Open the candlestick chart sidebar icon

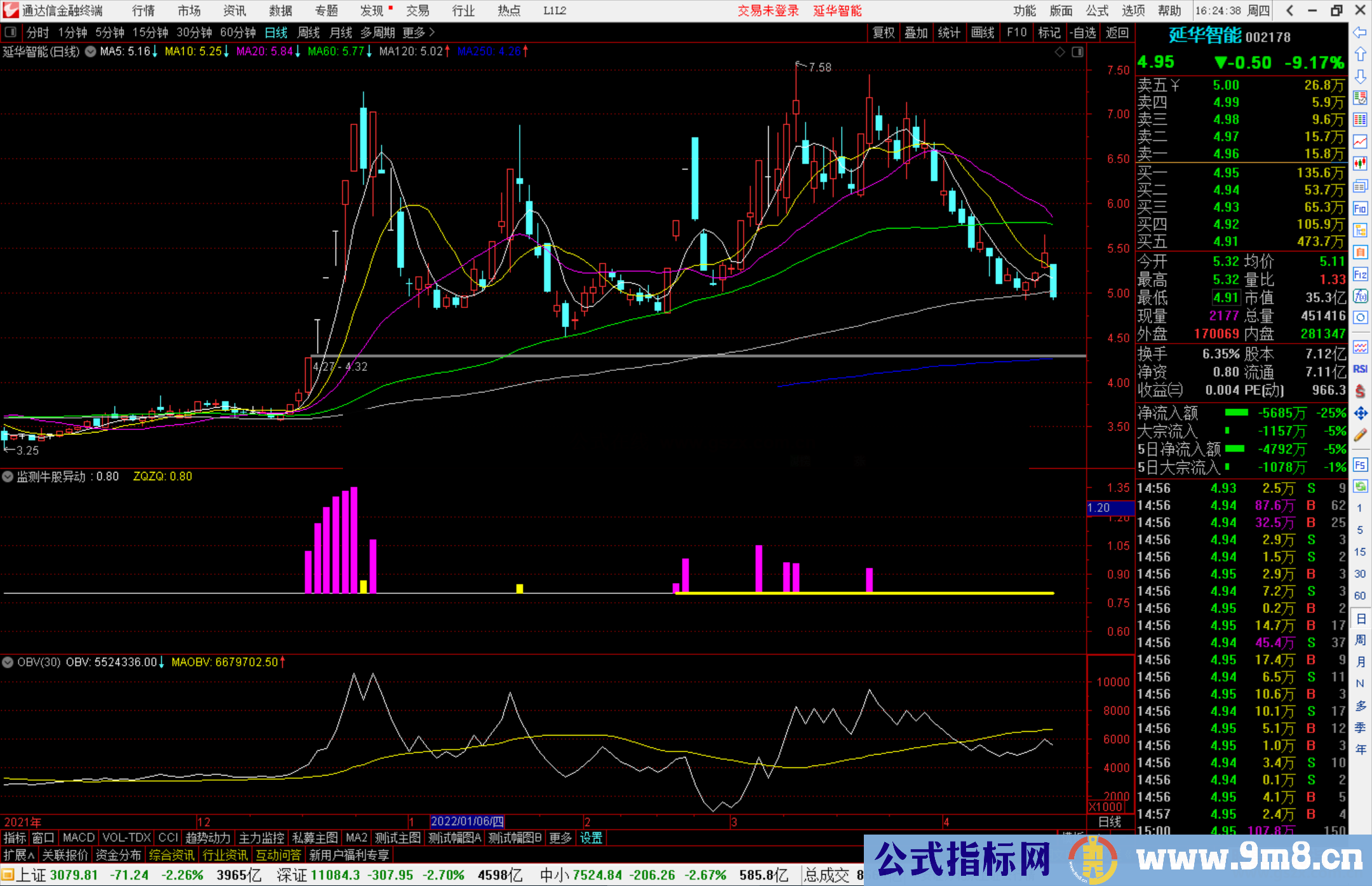pyautogui.click(x=1360, y=163)
